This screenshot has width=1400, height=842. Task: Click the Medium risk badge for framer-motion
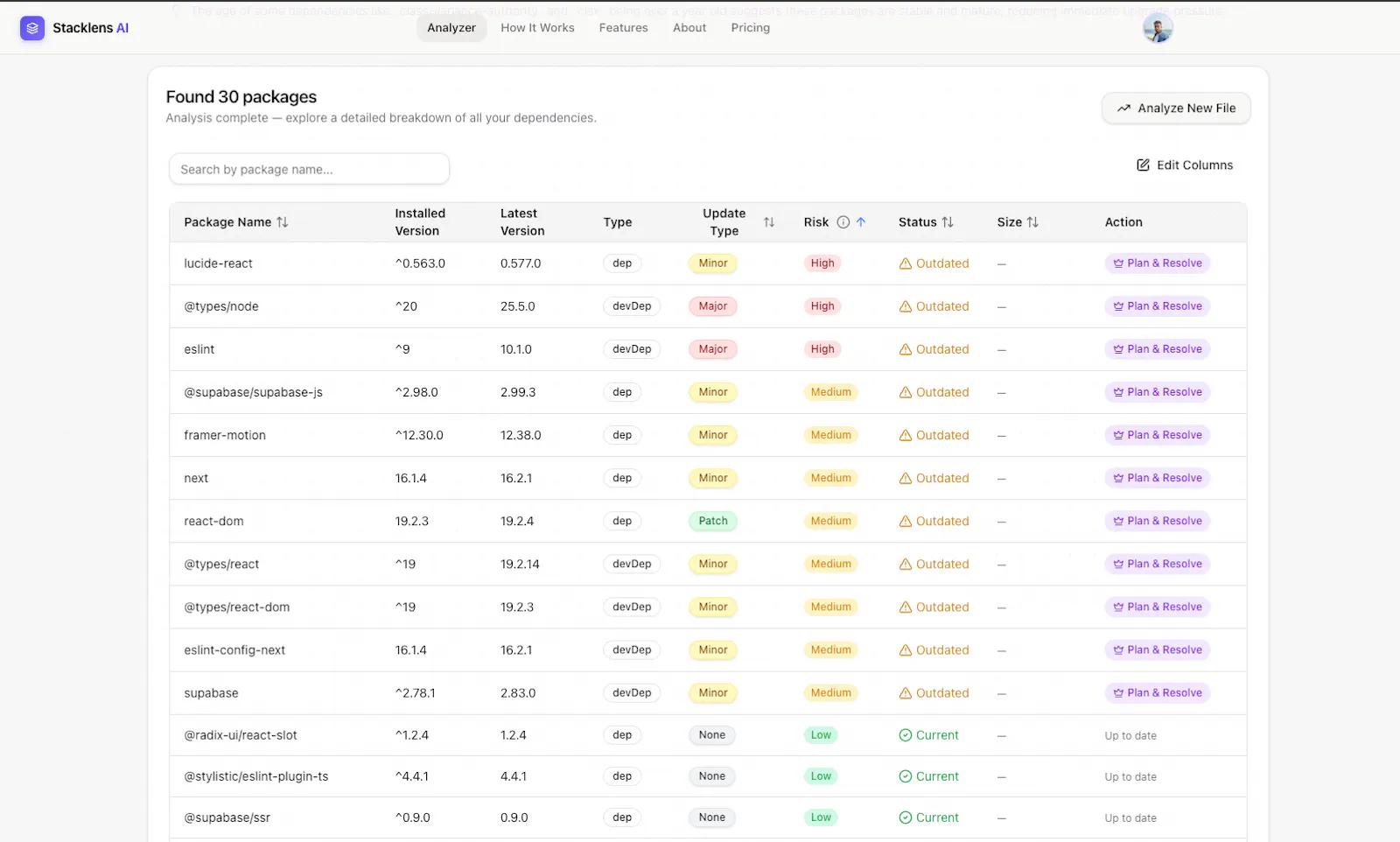tap(830, 435)
